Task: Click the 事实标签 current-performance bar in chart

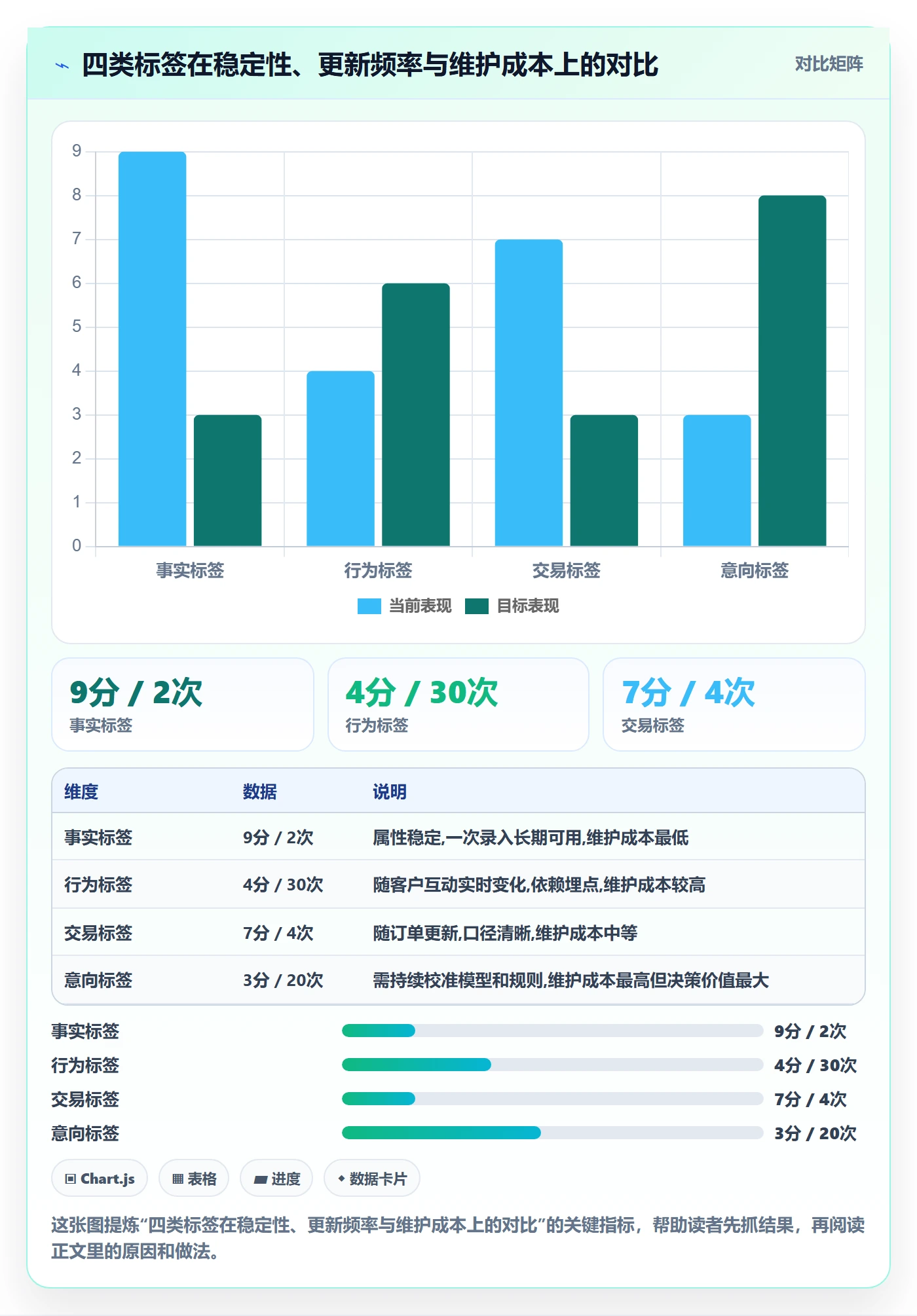Action: coord(152,349)
